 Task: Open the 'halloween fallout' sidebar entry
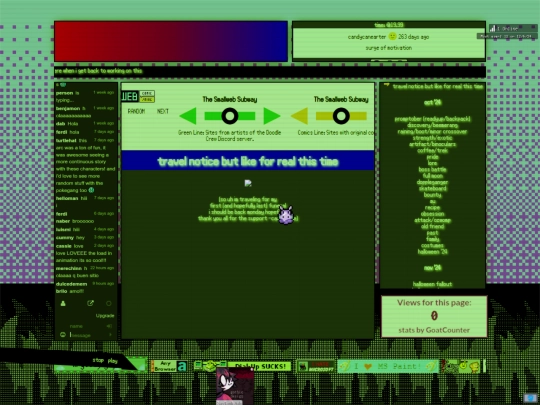pos(433,284)
